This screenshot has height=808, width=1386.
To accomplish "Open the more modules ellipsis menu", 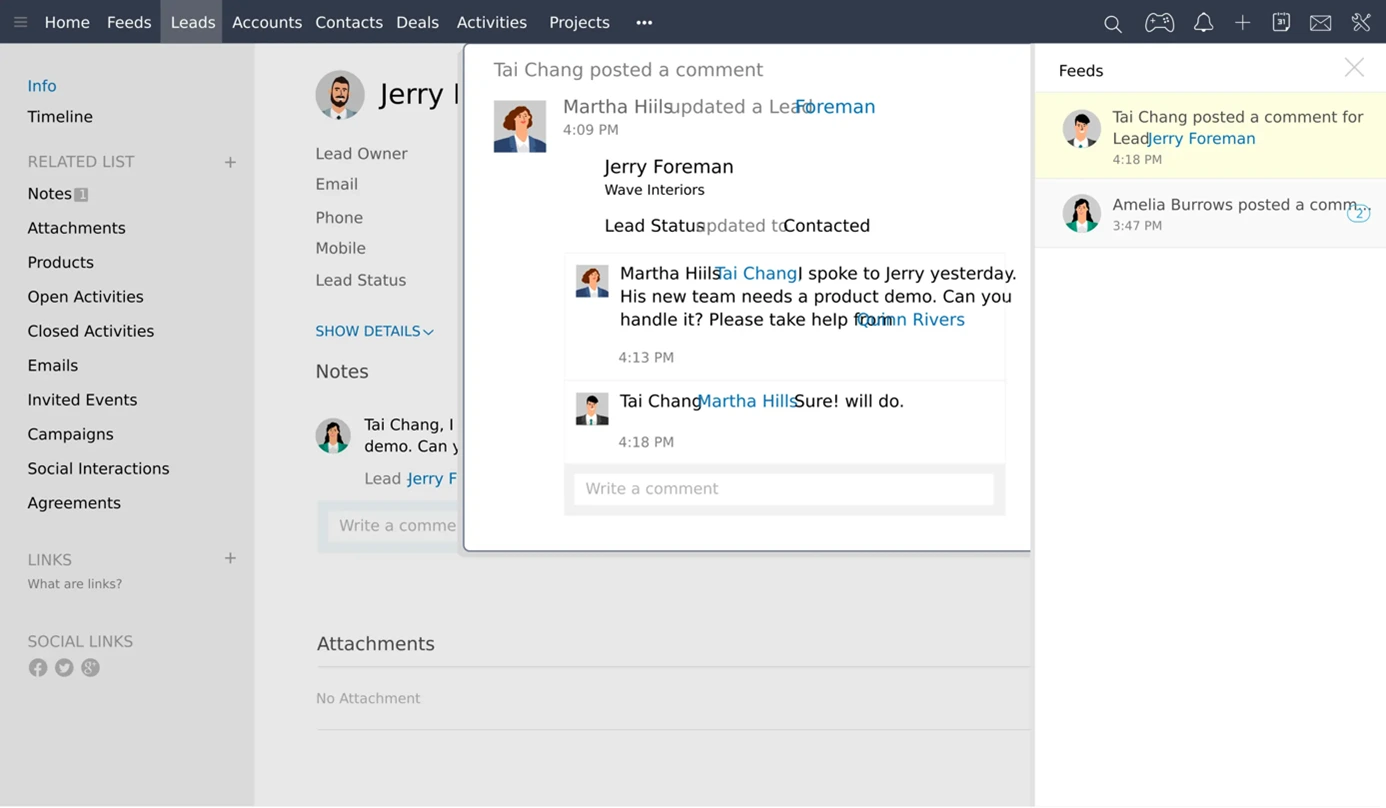I will point(644,22).
